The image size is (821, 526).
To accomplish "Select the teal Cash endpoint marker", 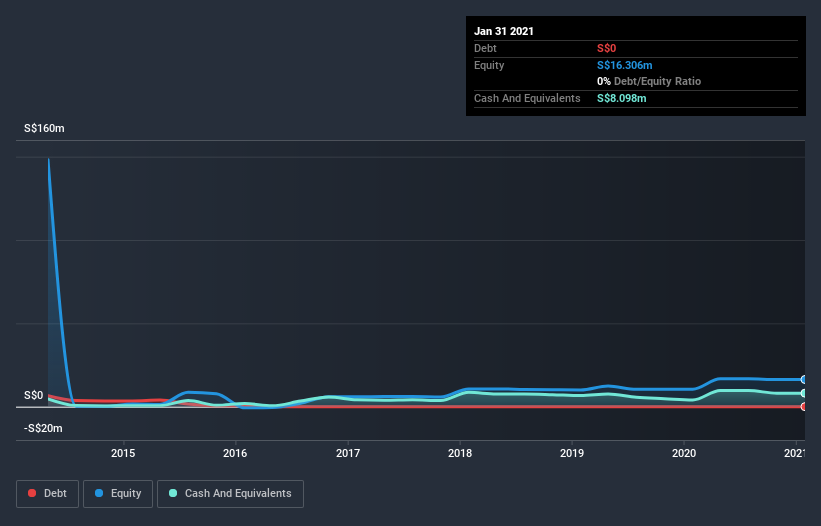I will pyautogui.click(x=804, y=393).
